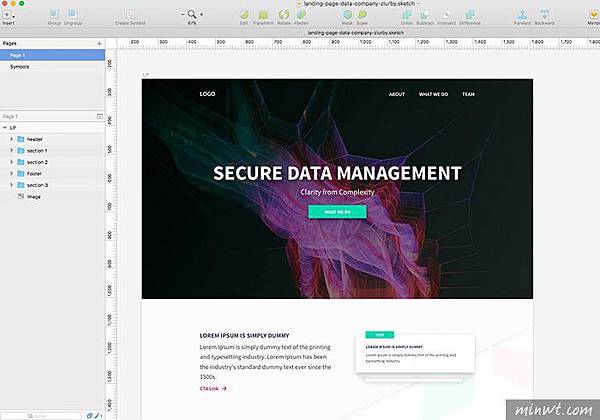Select the LP artboard title label
This screenshot has height=420, width=600.
[145, 75]
